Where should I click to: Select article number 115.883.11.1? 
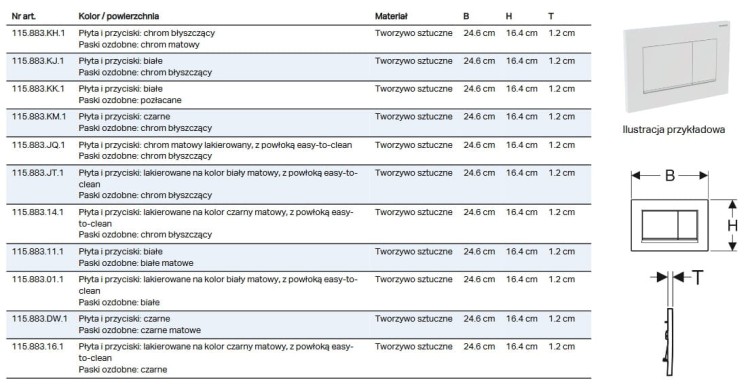37,252
